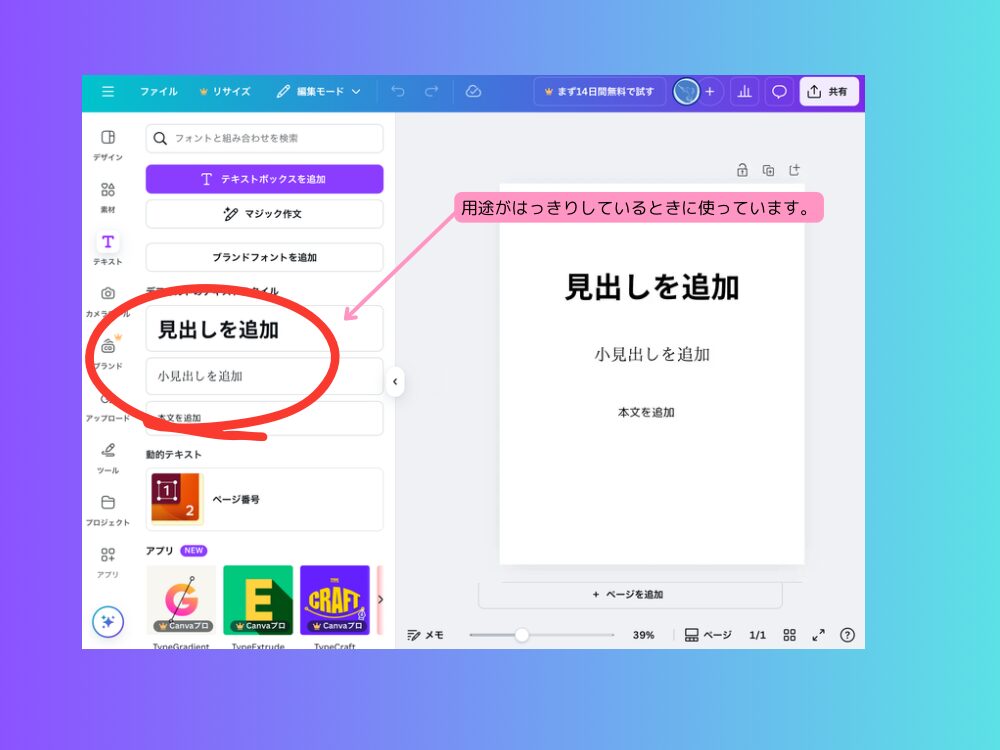Image resolution: width=1000 pixels, height=750 pixels.
Task: Collapse the side panel with chevron
Action: click(x=395, y=381)
